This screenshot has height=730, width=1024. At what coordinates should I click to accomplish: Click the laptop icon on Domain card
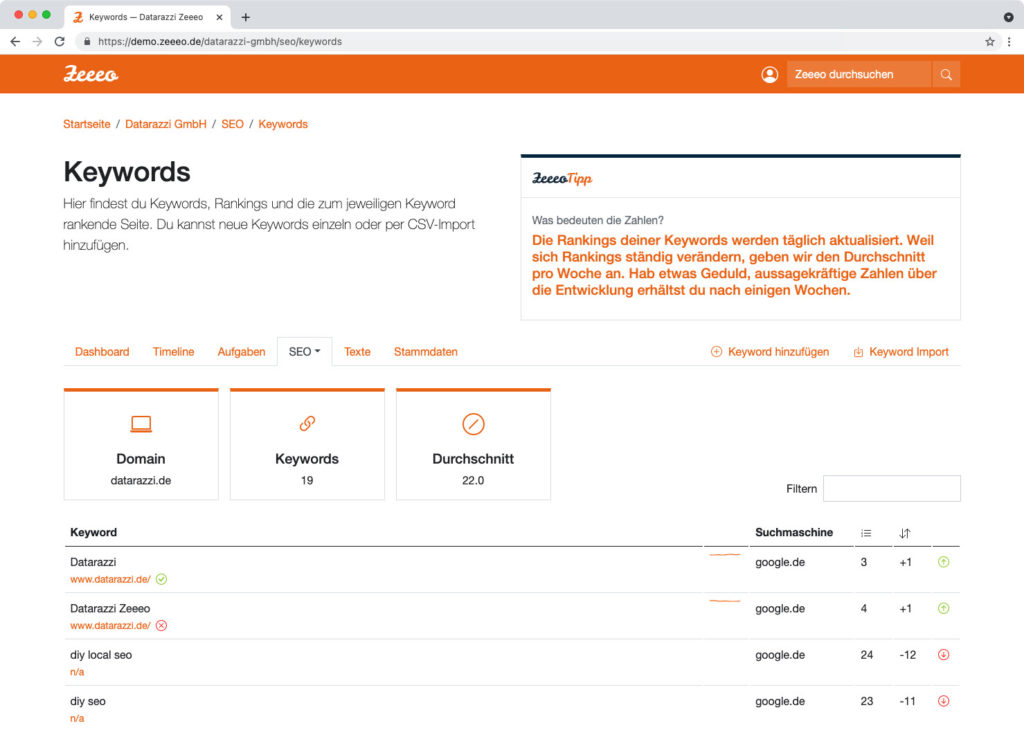141,424
